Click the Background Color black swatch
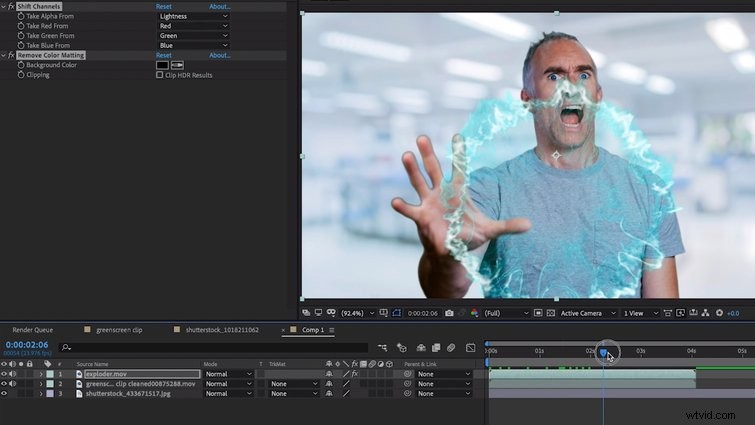Image resolution: width=755 pixels, height=425 pixels. pyautogui.click(x=162, y=65)
